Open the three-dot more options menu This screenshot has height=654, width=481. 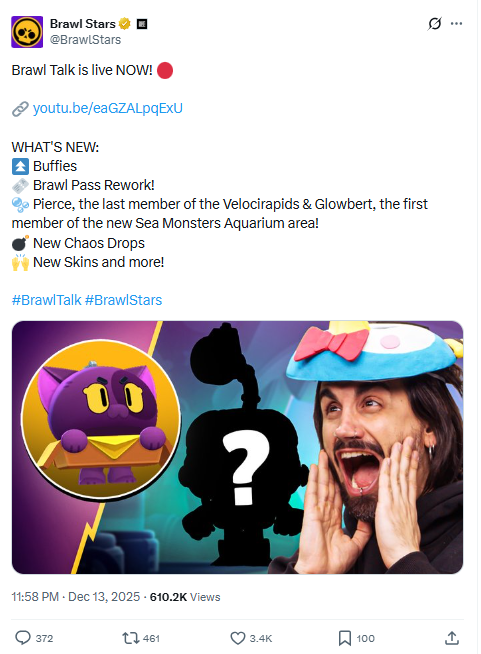click(x=456, y=24)
